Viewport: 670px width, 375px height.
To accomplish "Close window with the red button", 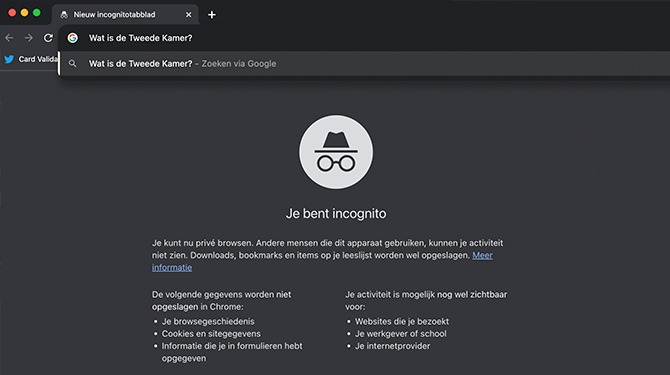I will [x=12, y=13].
